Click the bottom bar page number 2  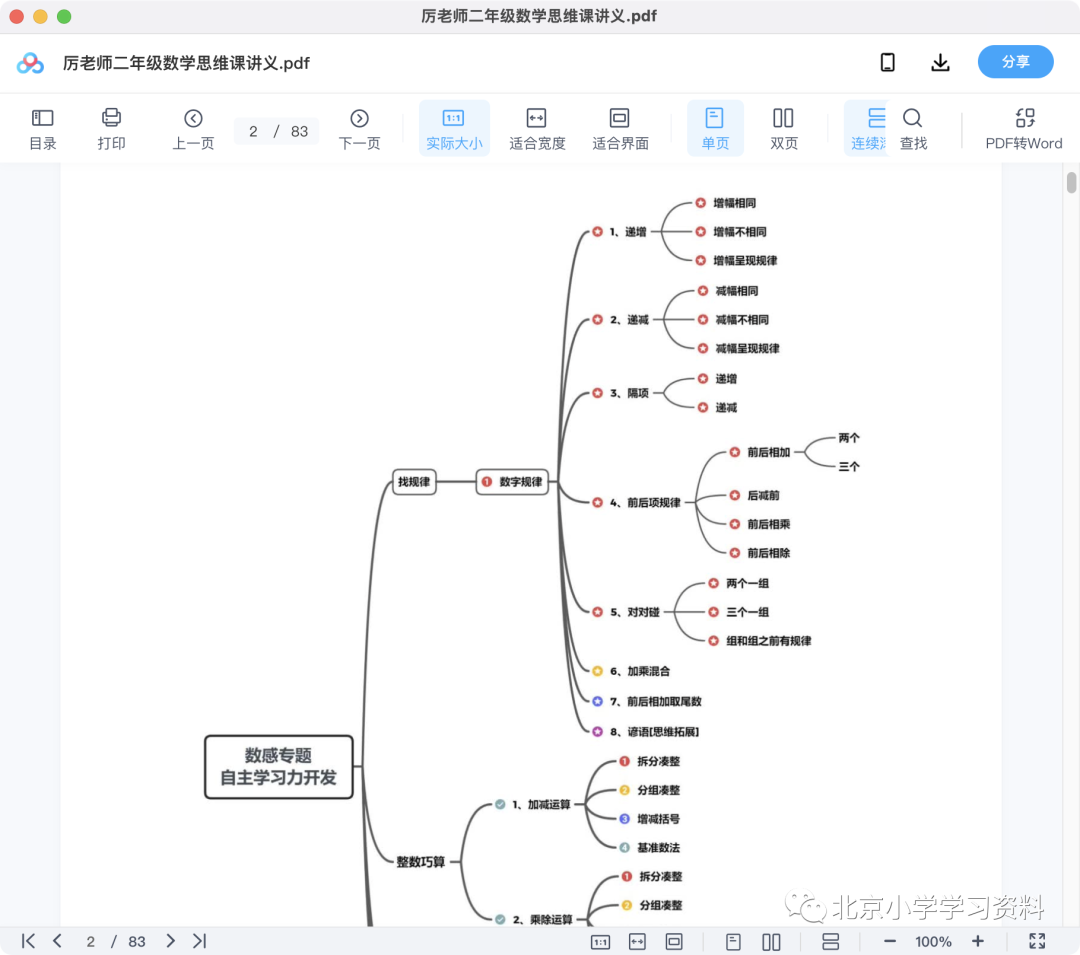(x=90, y=942)
